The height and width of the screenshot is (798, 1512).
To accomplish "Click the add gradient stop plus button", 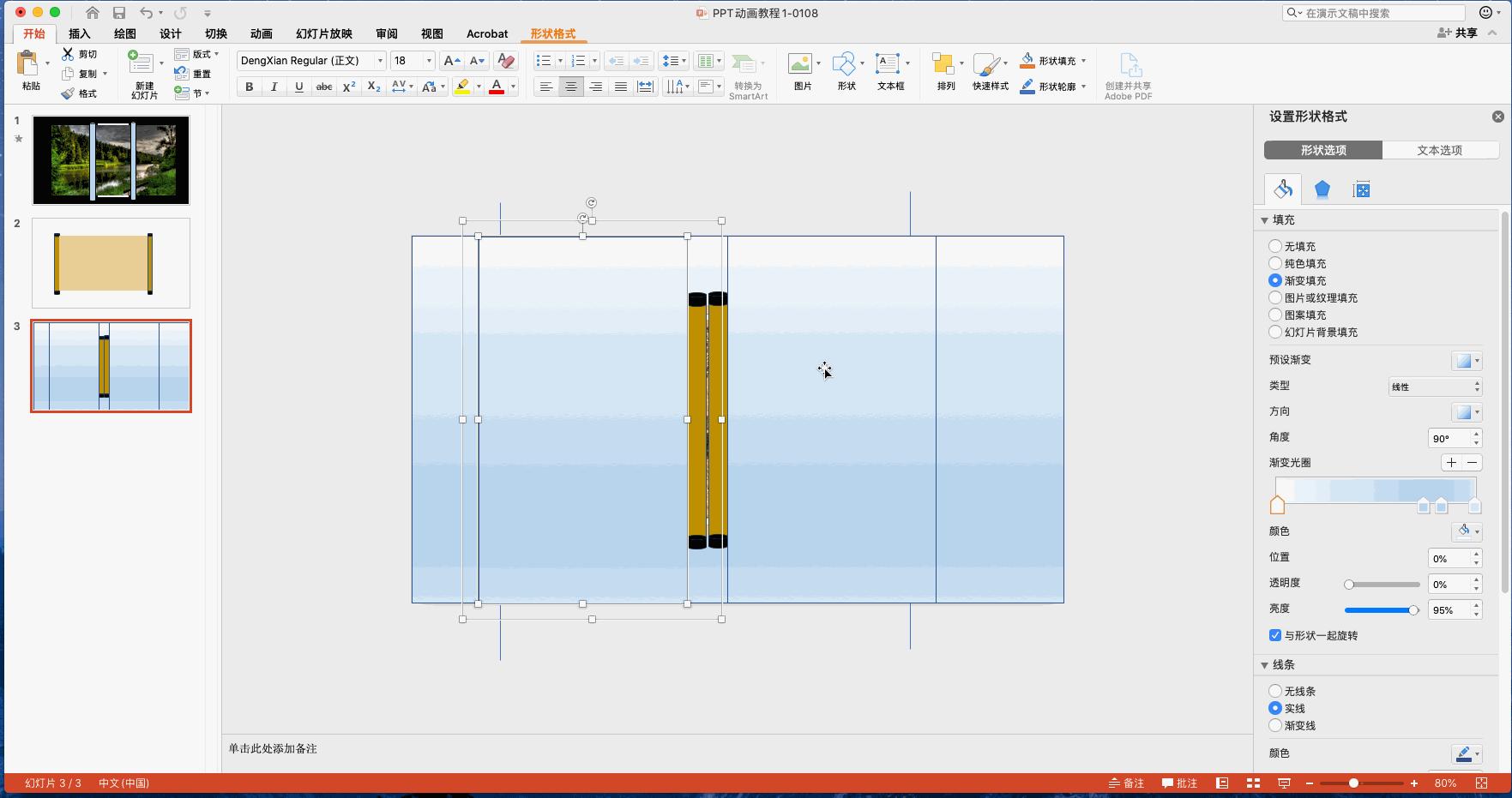I will [x=1451, y=463].
